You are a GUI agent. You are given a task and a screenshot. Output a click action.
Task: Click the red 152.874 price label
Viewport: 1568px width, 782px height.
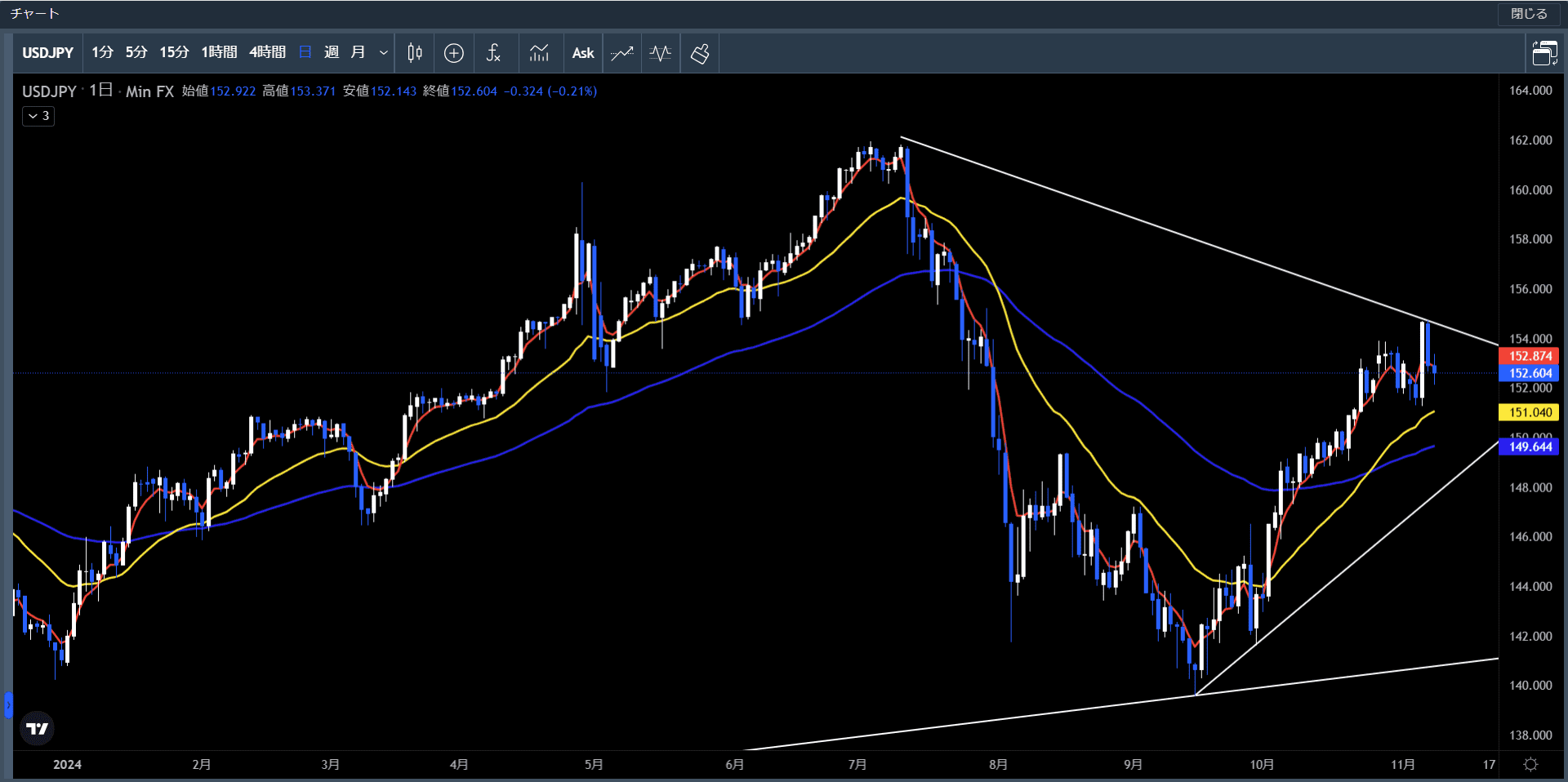(1530, 356)
